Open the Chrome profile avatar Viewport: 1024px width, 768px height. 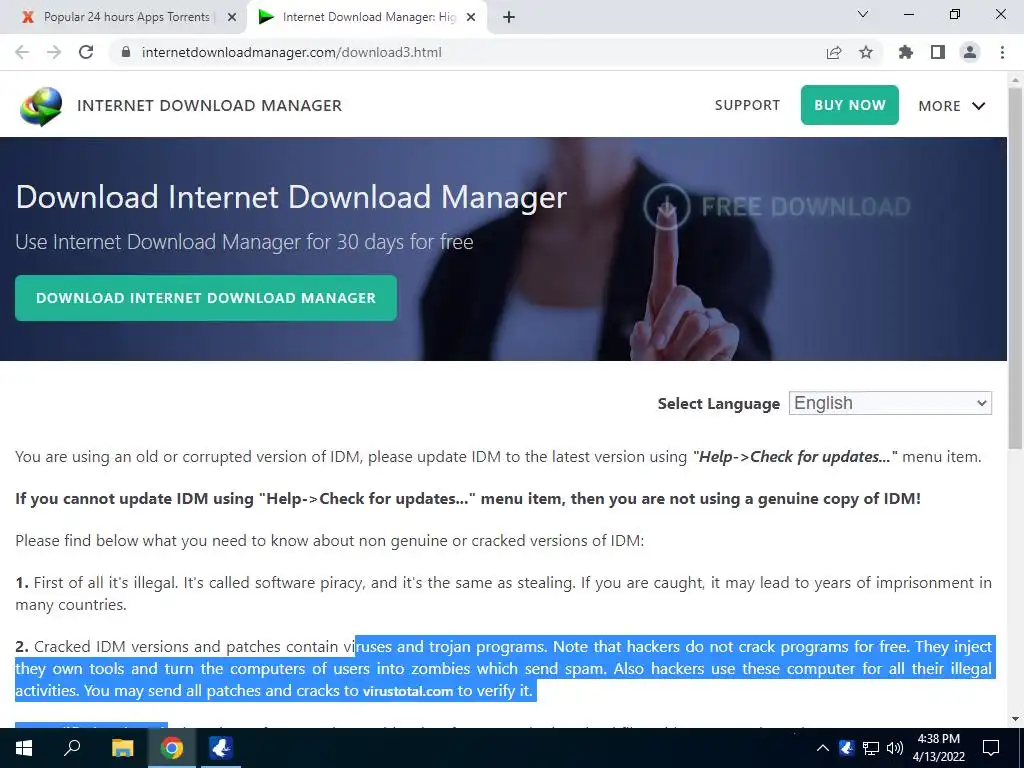tap(970, 52)
